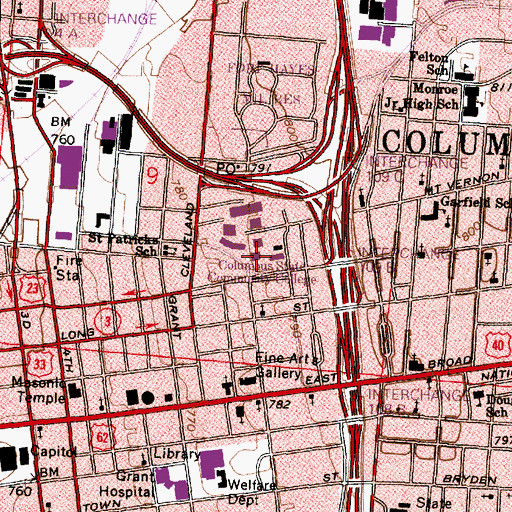Click the 782 spot elevation
The width and height of the screenshot is (512, 512).
coord(279,404)
